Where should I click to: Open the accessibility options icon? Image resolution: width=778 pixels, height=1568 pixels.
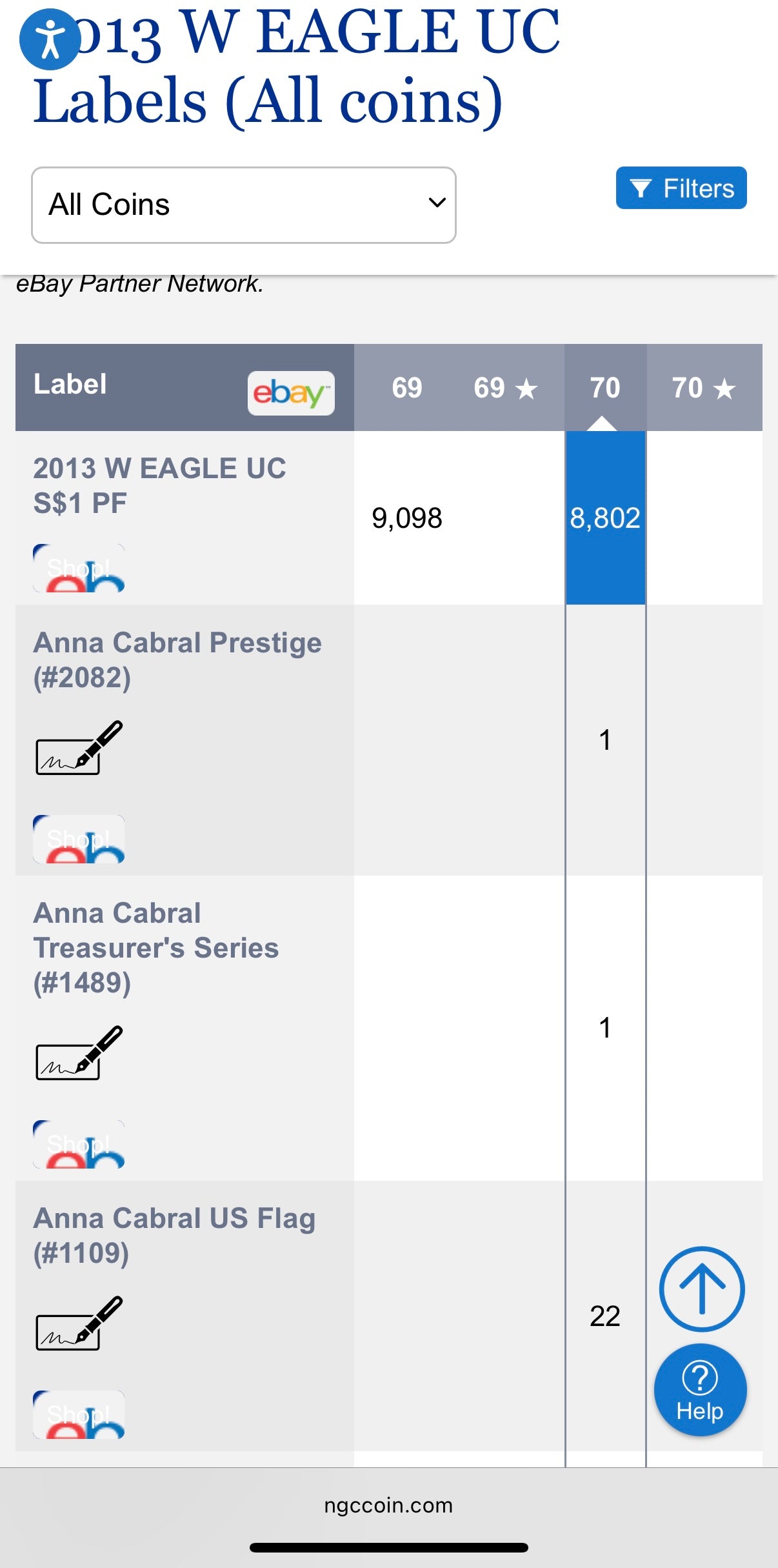pos(50,39)
